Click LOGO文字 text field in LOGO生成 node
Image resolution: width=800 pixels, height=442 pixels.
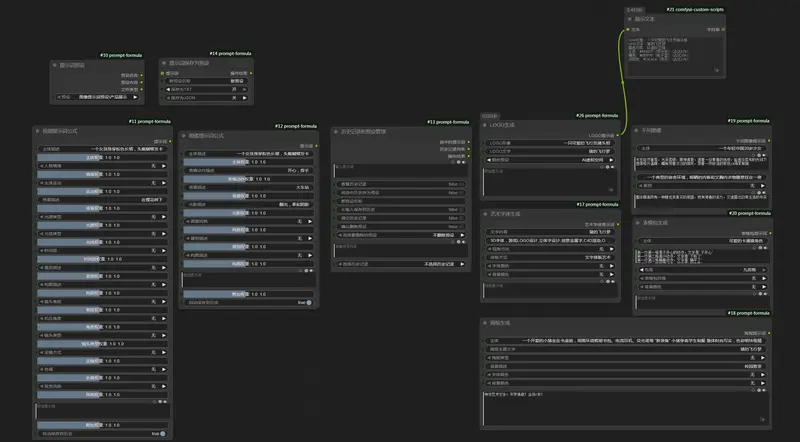[550, 152]
